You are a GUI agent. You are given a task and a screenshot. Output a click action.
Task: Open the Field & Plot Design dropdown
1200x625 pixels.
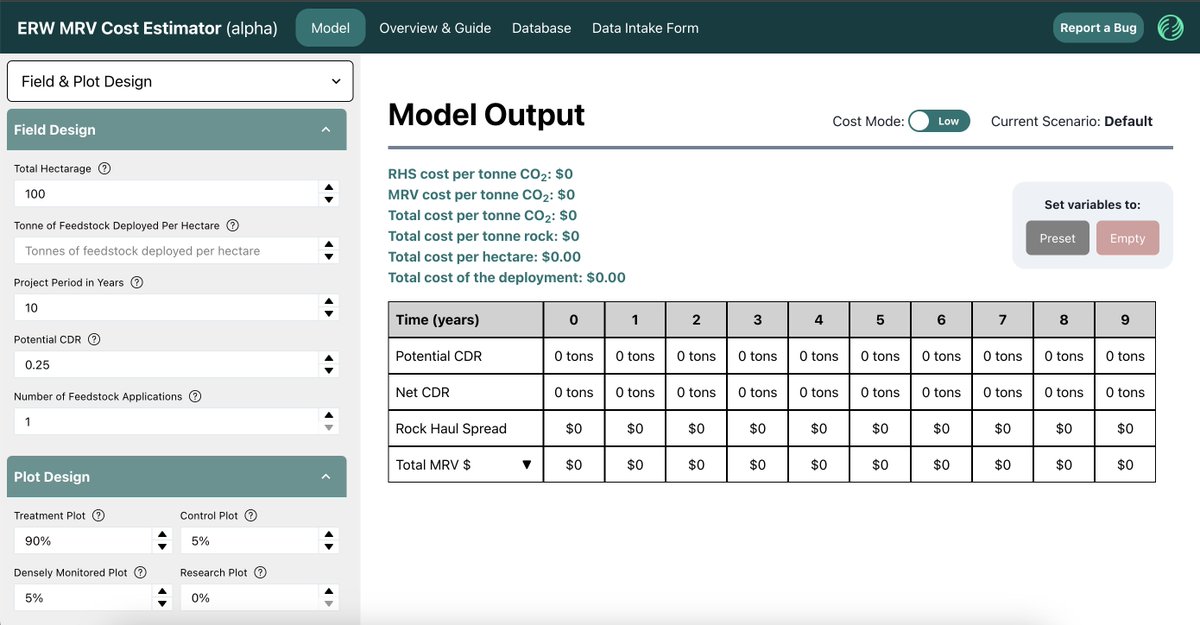[x=180, y=81]
